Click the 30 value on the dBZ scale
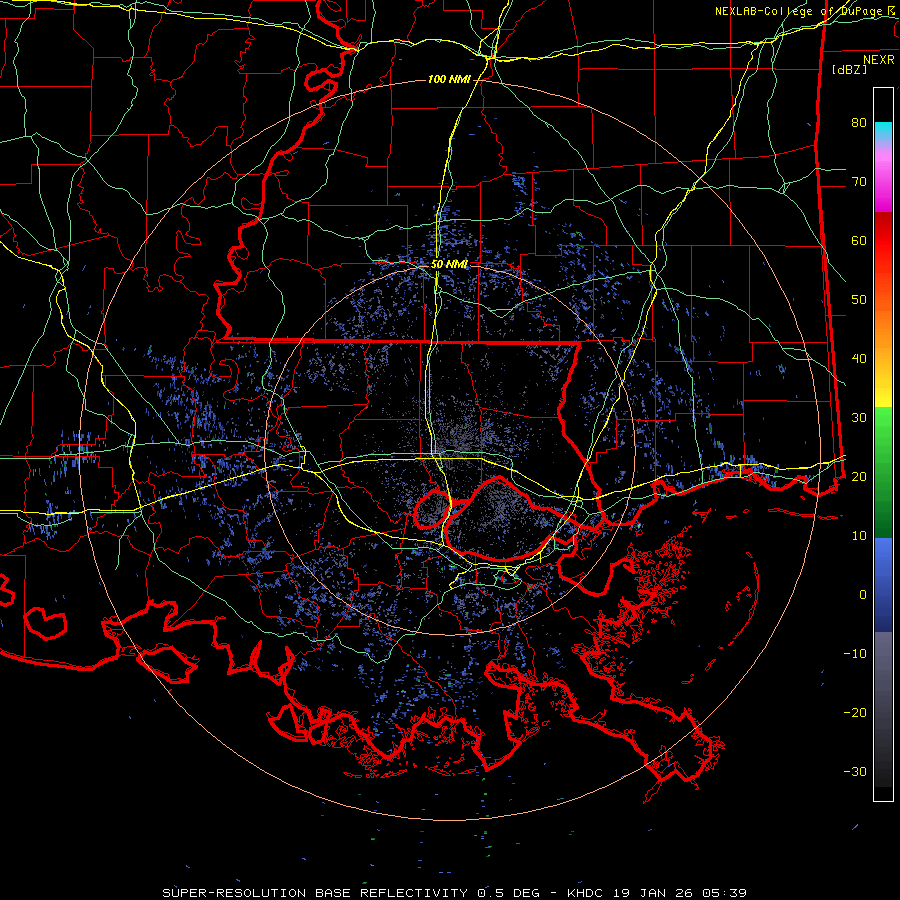 coord(859,418)
